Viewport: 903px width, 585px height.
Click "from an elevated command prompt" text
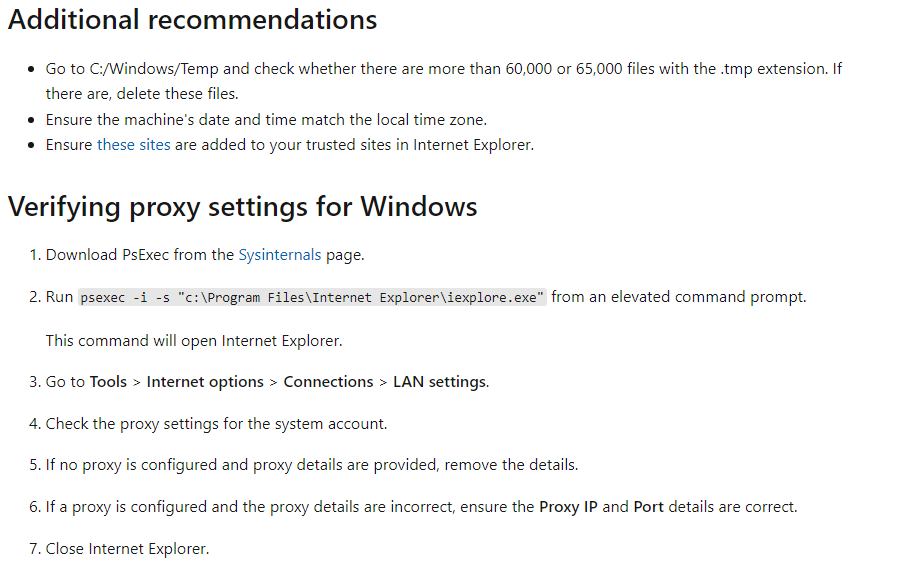point(679,297)
